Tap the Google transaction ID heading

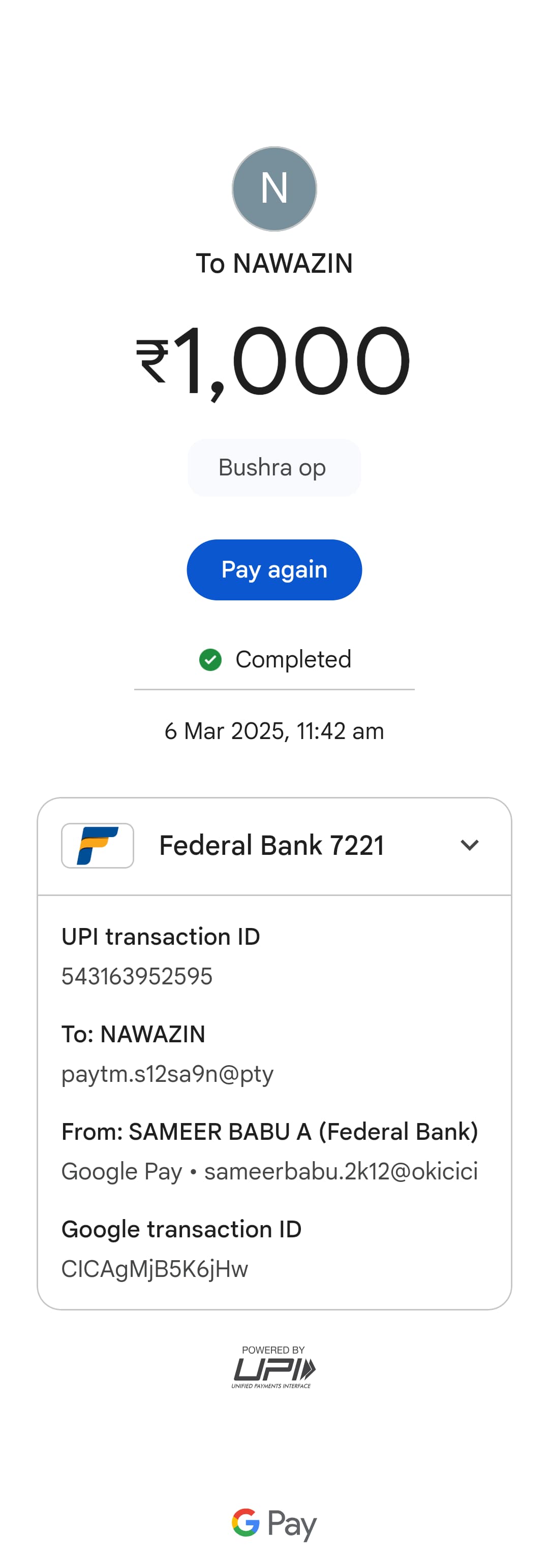click(x=181, y=1230)
